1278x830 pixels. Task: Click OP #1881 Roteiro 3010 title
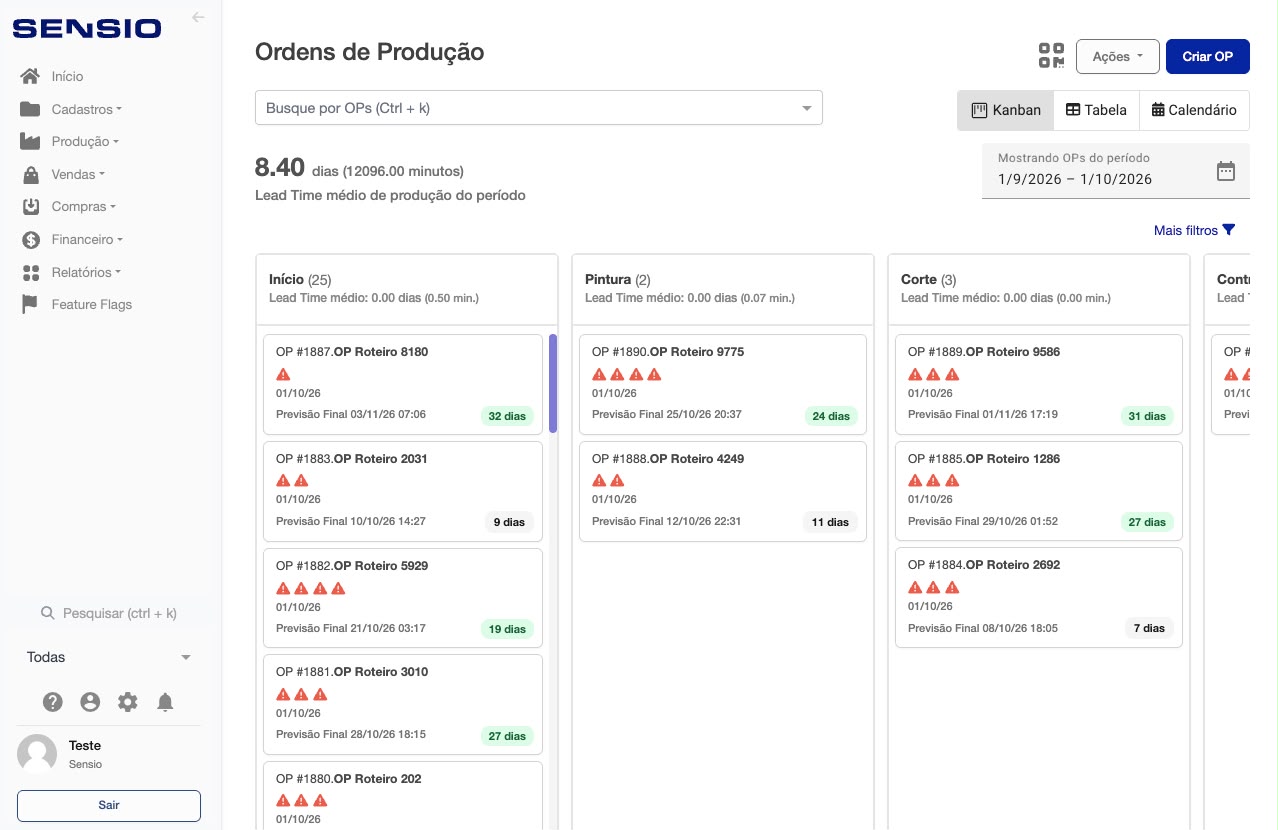pos(352,672)
